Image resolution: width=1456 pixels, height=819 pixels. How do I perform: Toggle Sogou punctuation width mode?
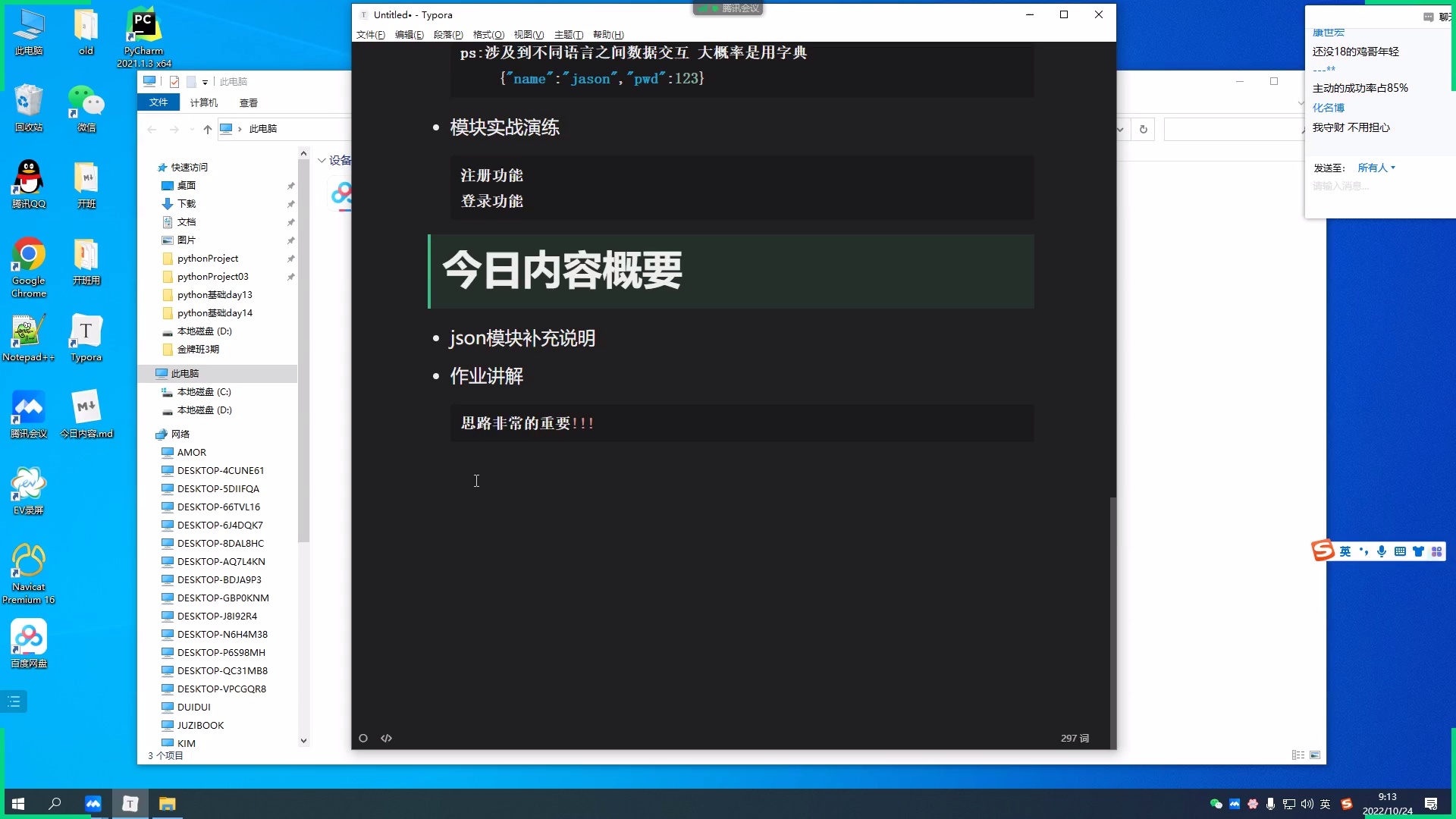pyautogui.click(x=1364, y=551)
